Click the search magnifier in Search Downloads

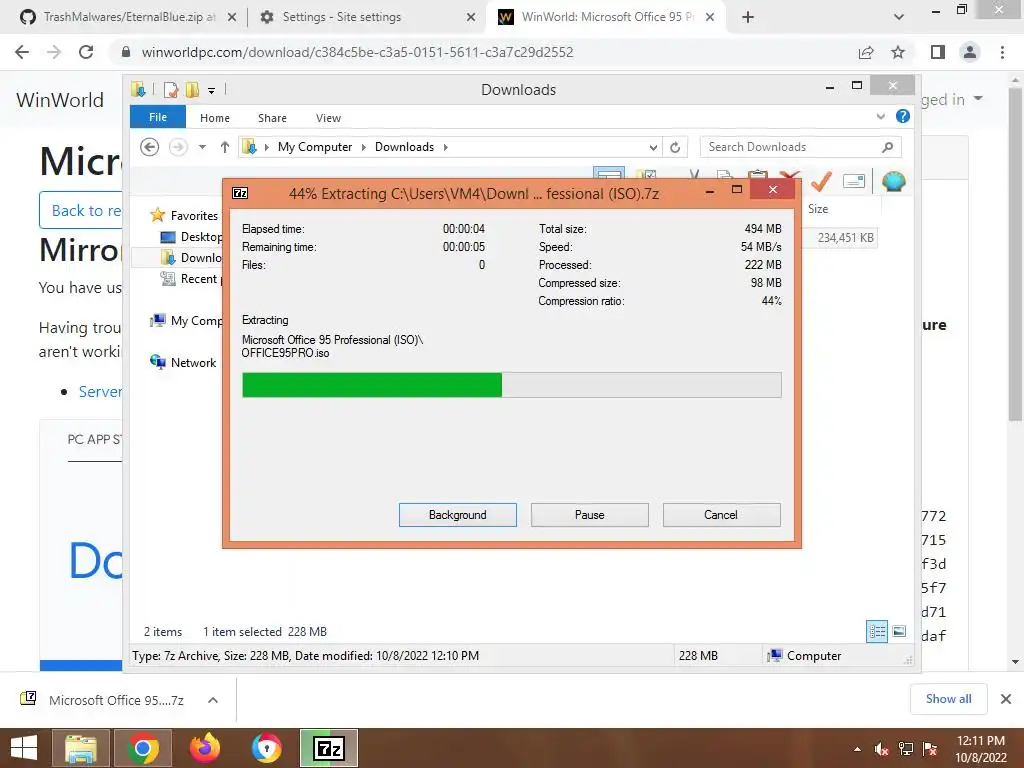[x=887, y=147]
